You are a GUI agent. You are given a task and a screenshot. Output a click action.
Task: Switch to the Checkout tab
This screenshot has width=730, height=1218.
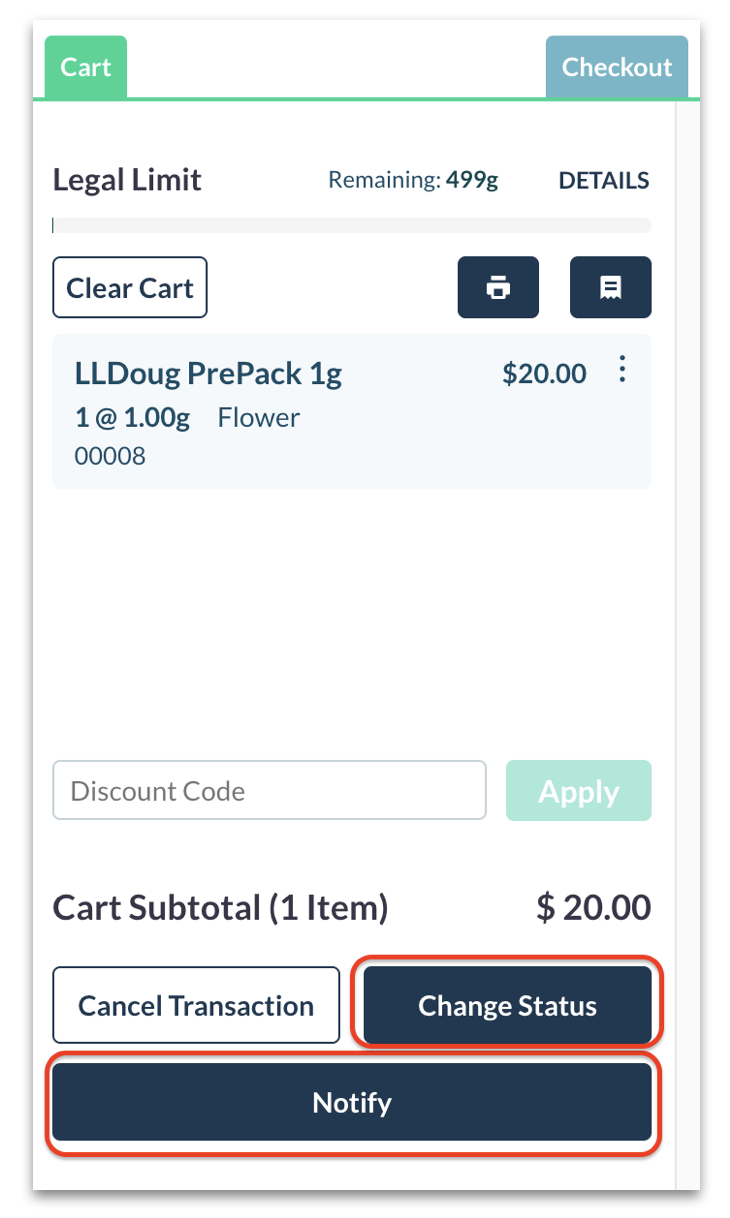coord(617,67)
